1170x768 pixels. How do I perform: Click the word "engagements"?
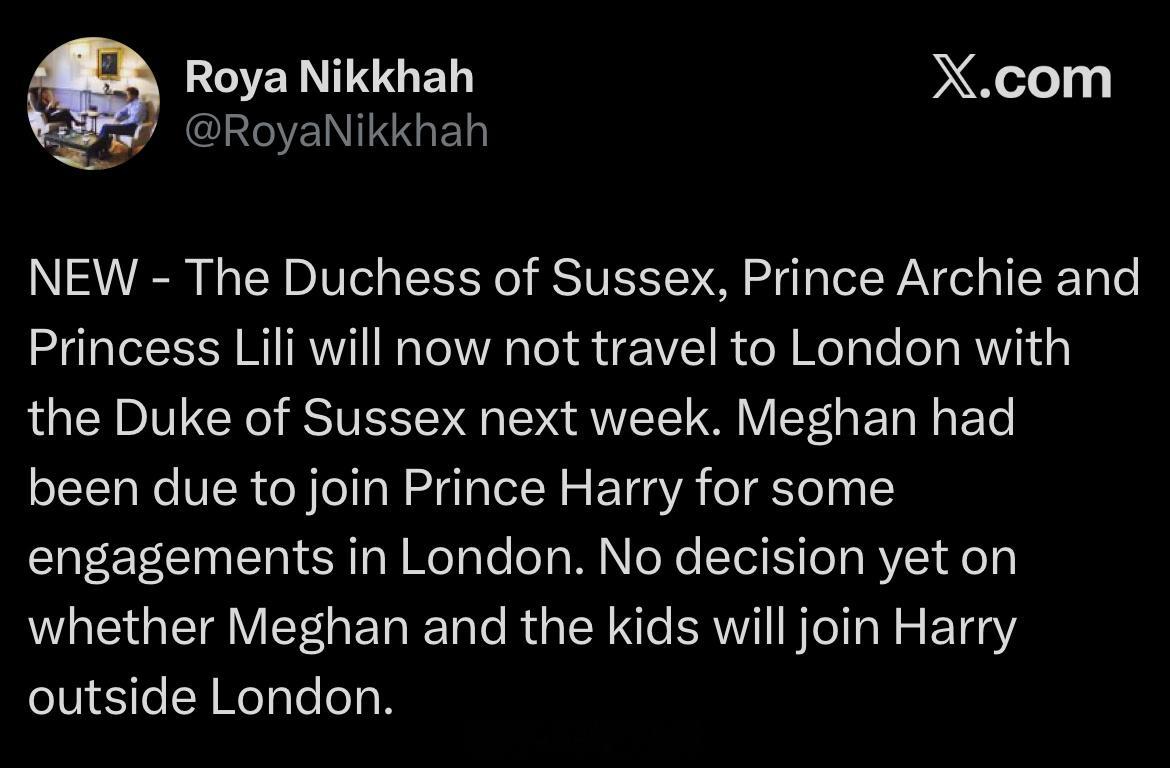tap(181, 559)
